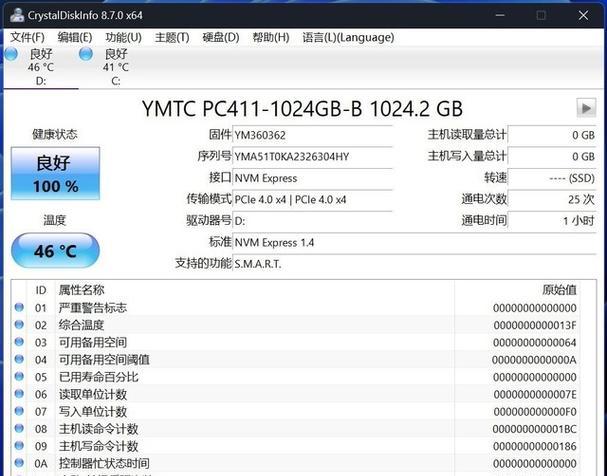Click status dot for attribute 03
607x476 pixels.
pyautogui.click(x=19, y=342)
